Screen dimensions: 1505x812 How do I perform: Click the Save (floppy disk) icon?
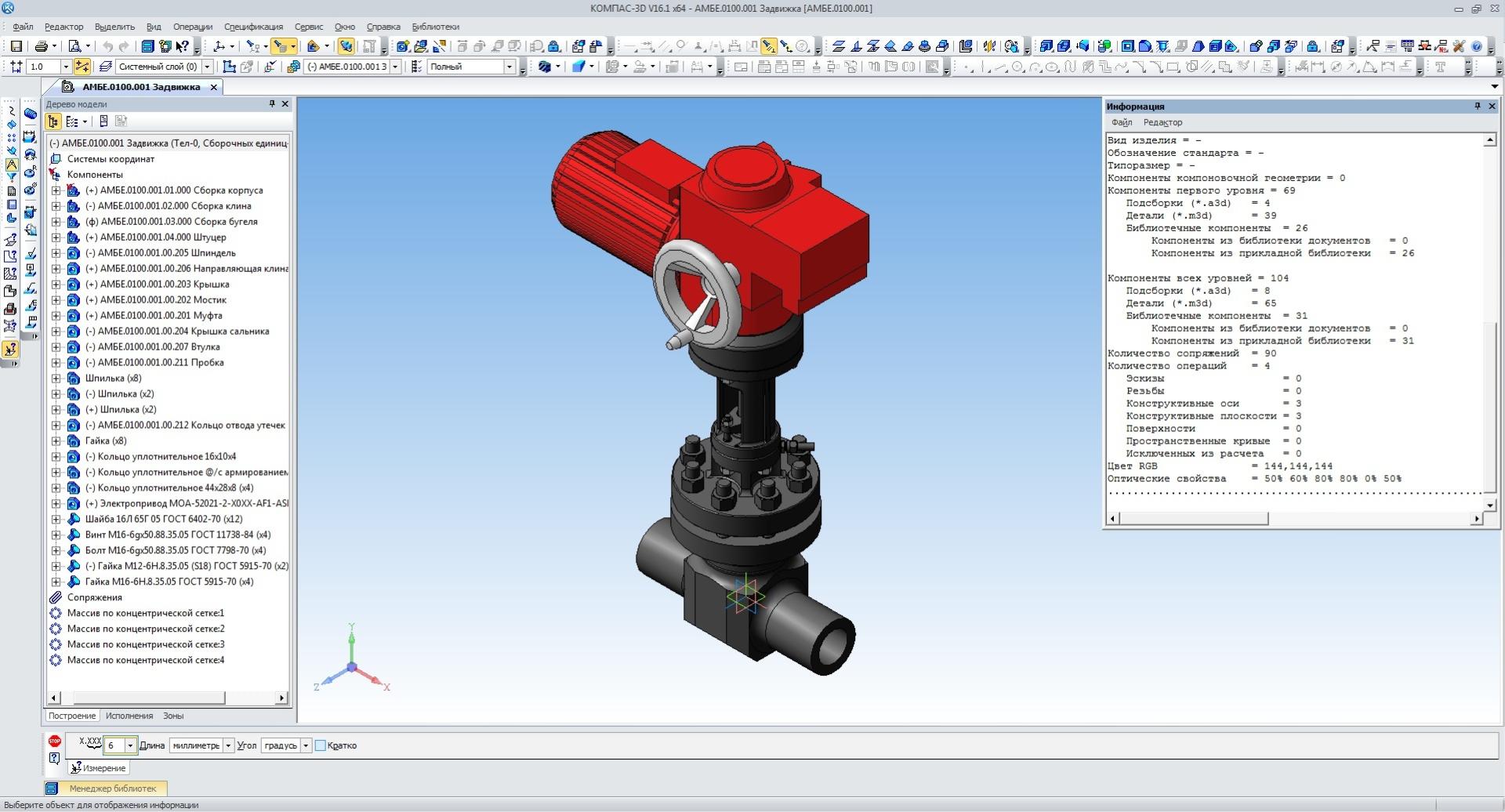pos(16,46)
